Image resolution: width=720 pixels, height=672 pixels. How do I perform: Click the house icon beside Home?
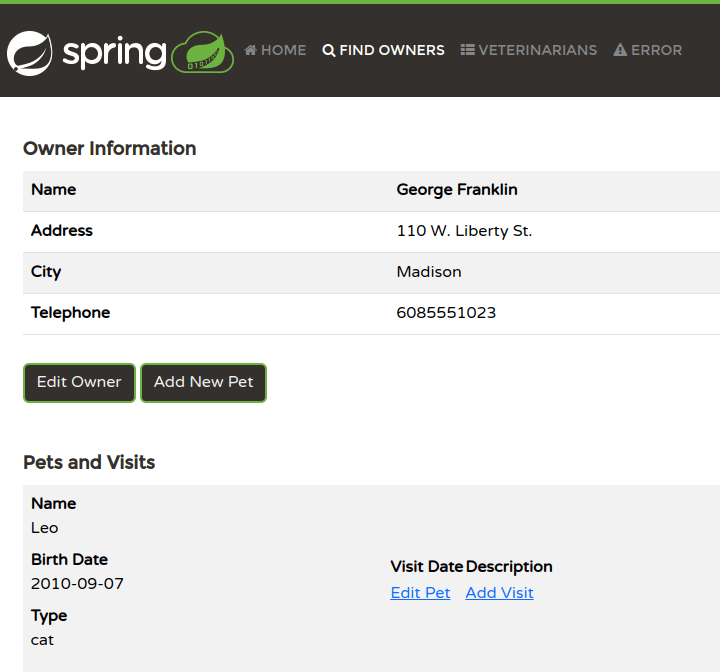[x=251, y=50]
